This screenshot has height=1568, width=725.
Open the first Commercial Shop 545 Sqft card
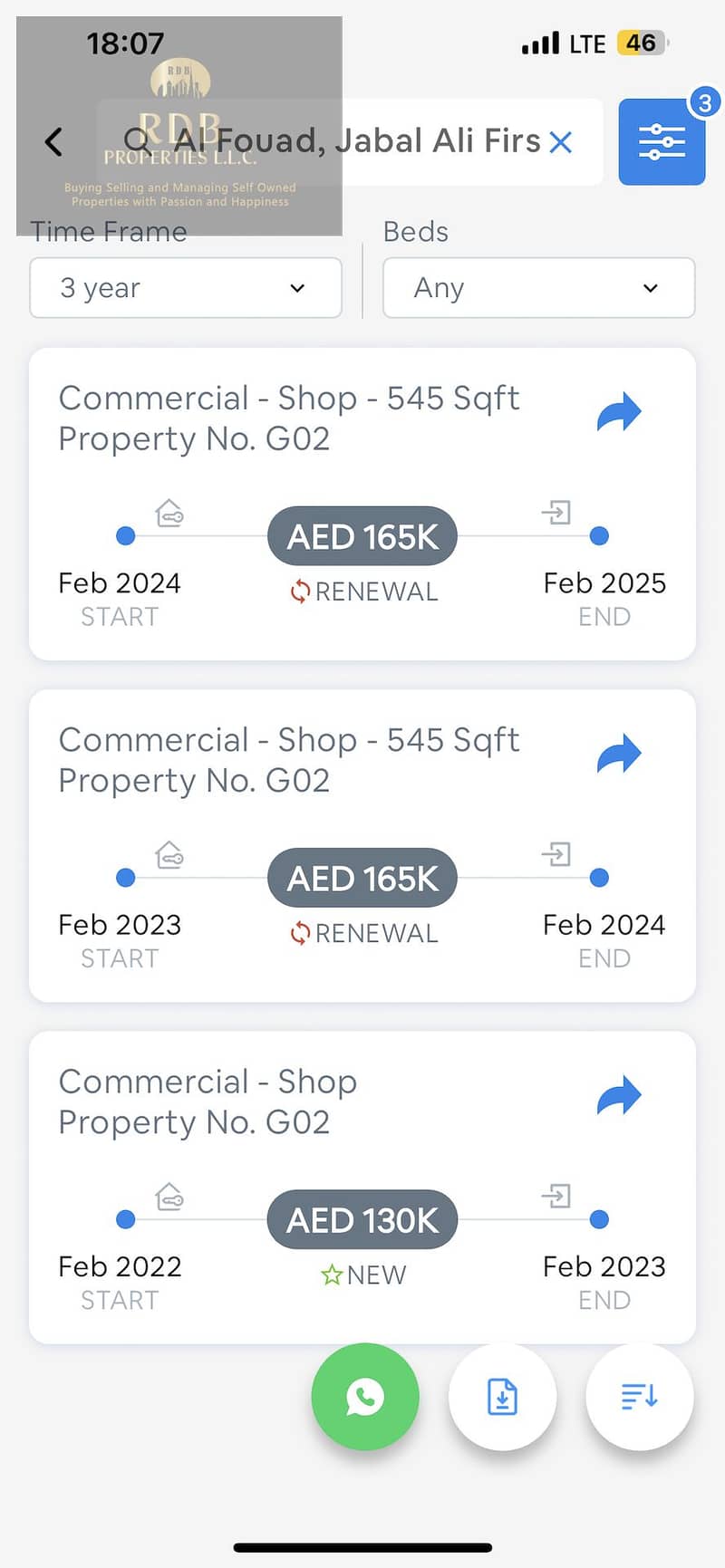(362, 504)
